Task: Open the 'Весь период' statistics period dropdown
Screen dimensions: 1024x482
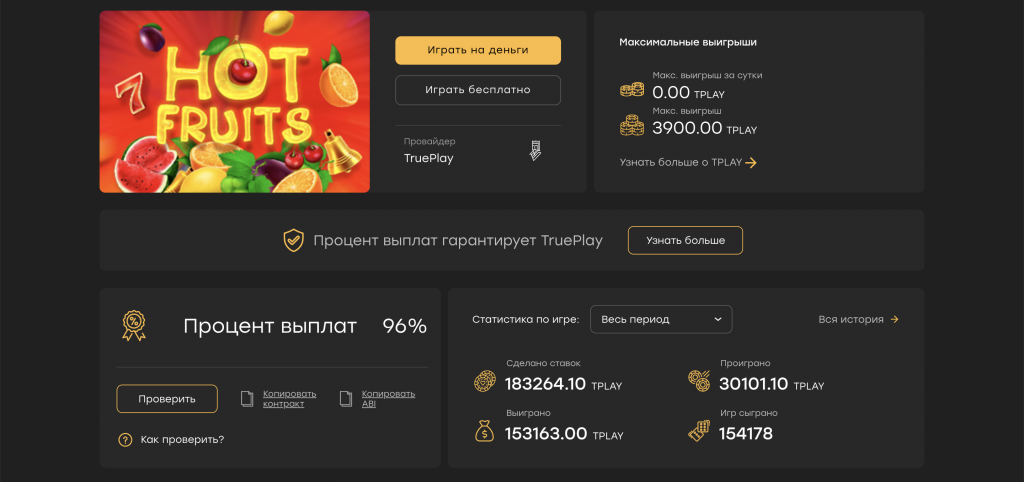Action: tap(661, 319)
